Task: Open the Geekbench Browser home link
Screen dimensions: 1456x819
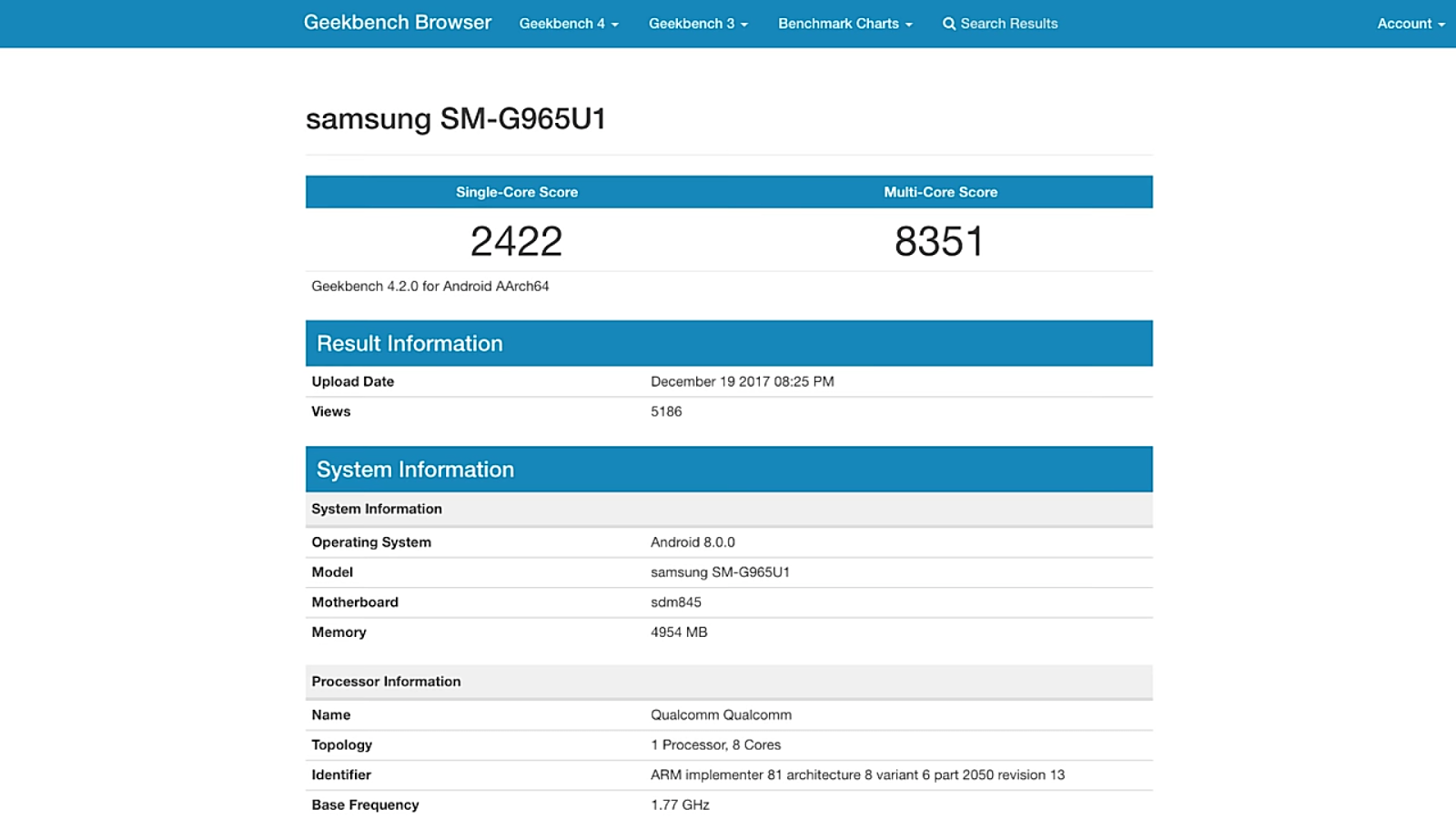Action: click(x=398, y=23)
